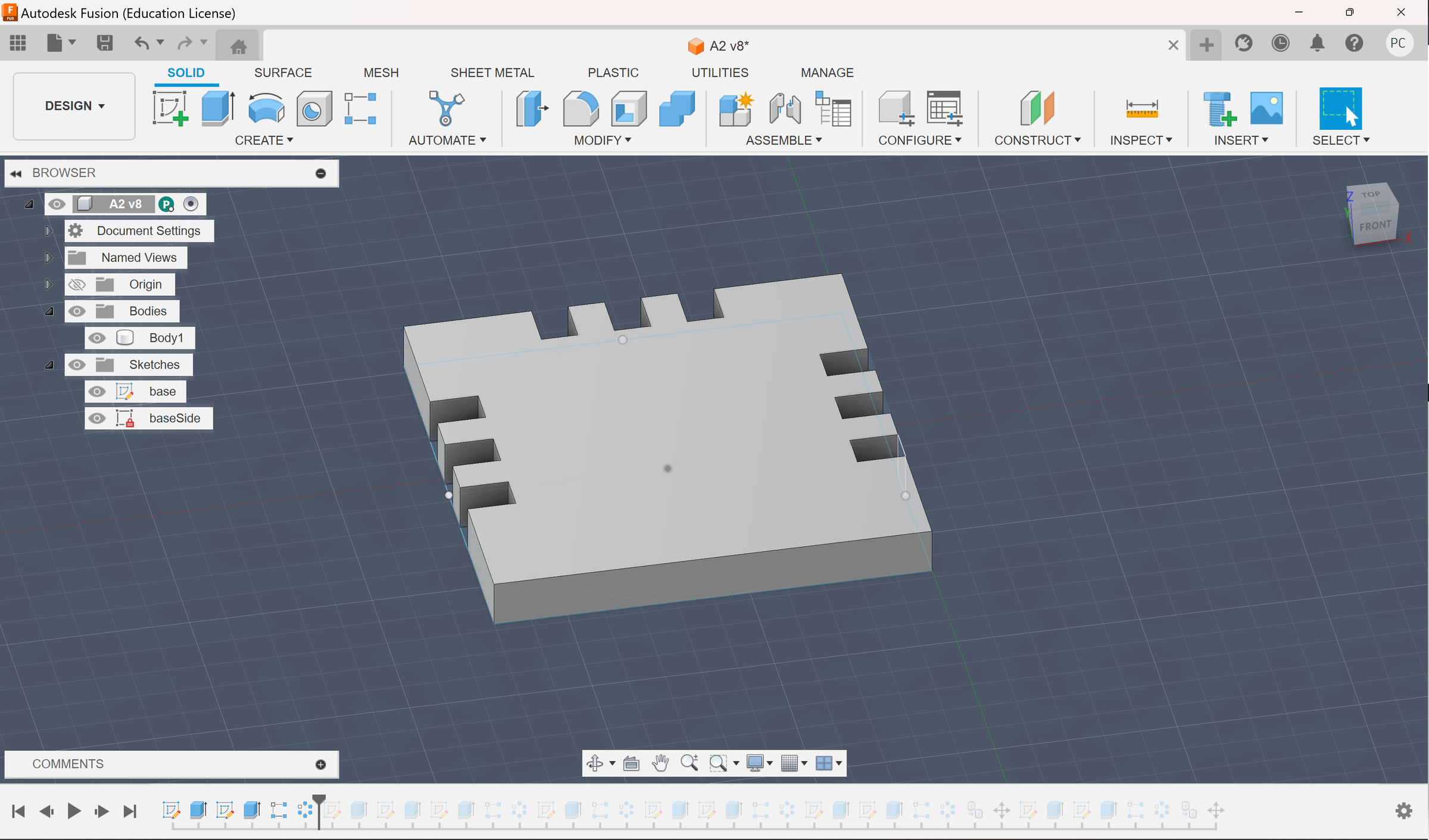Play the timeline

[74, 811]
